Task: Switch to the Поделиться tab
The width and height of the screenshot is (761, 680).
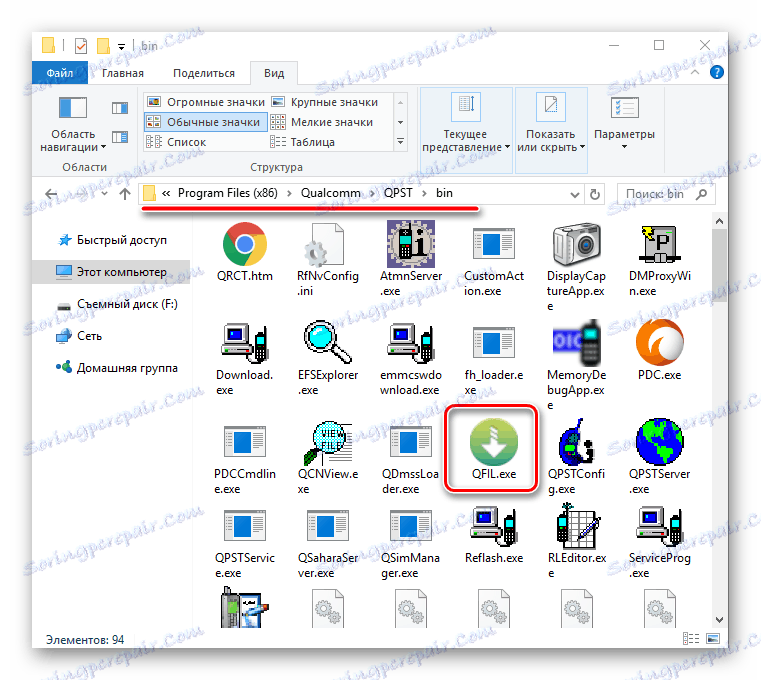Action: point(204,73)
